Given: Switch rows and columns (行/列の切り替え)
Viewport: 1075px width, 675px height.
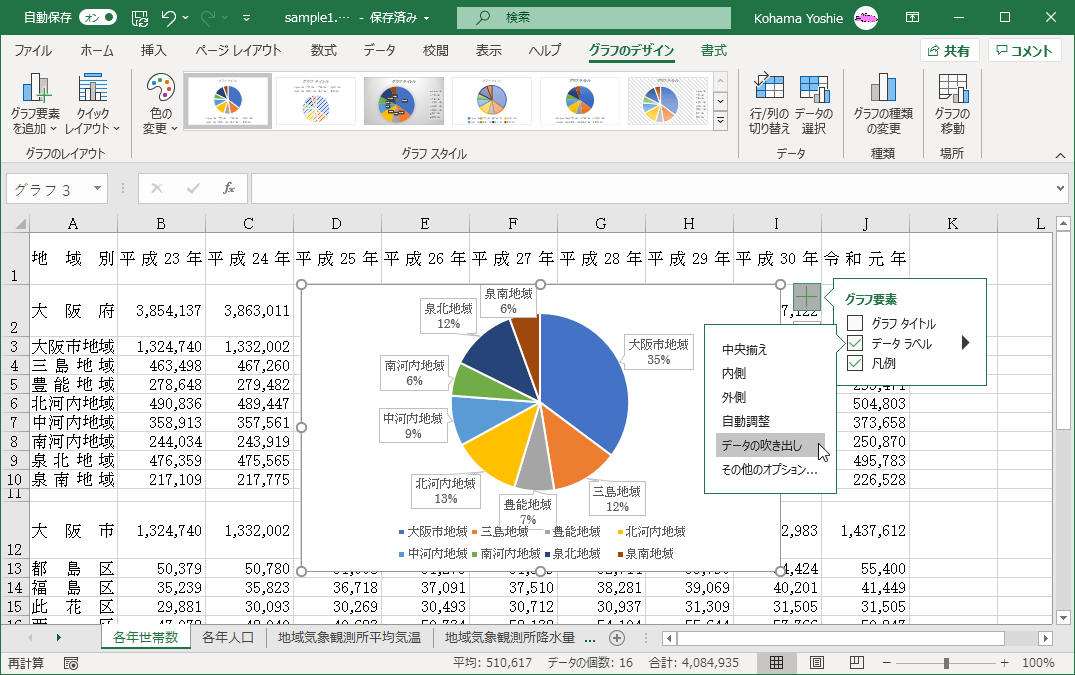Looking at the screenshot, I should [769, 104].
